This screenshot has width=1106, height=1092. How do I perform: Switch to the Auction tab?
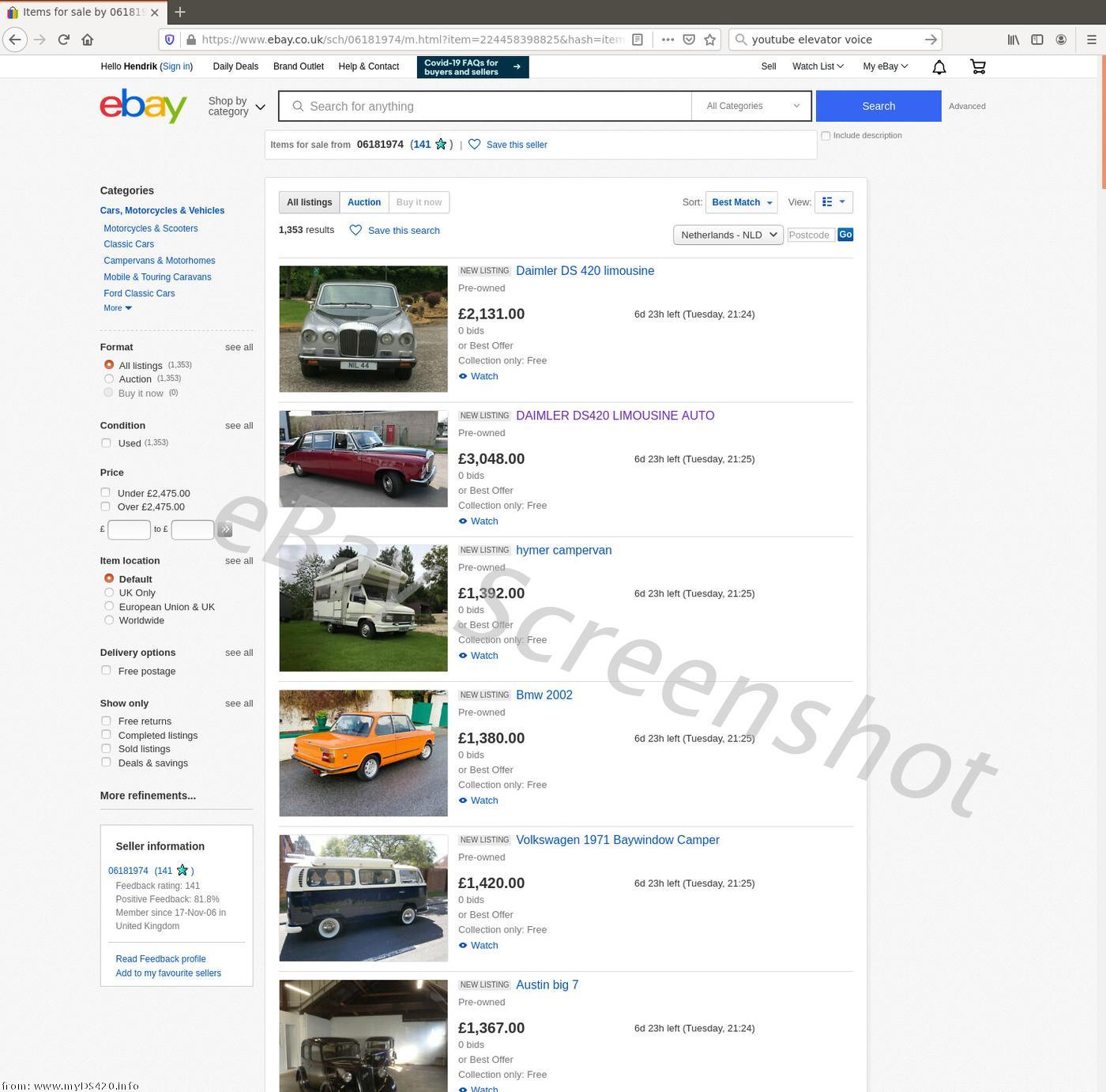364,202
